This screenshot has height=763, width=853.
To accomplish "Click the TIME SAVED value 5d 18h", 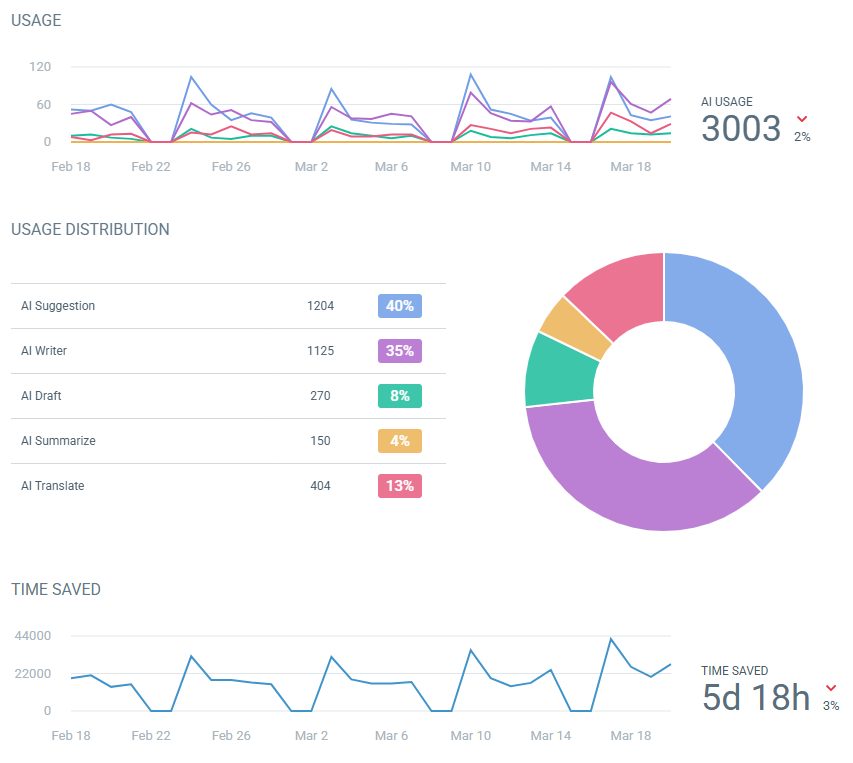I will tap(755, 697).
